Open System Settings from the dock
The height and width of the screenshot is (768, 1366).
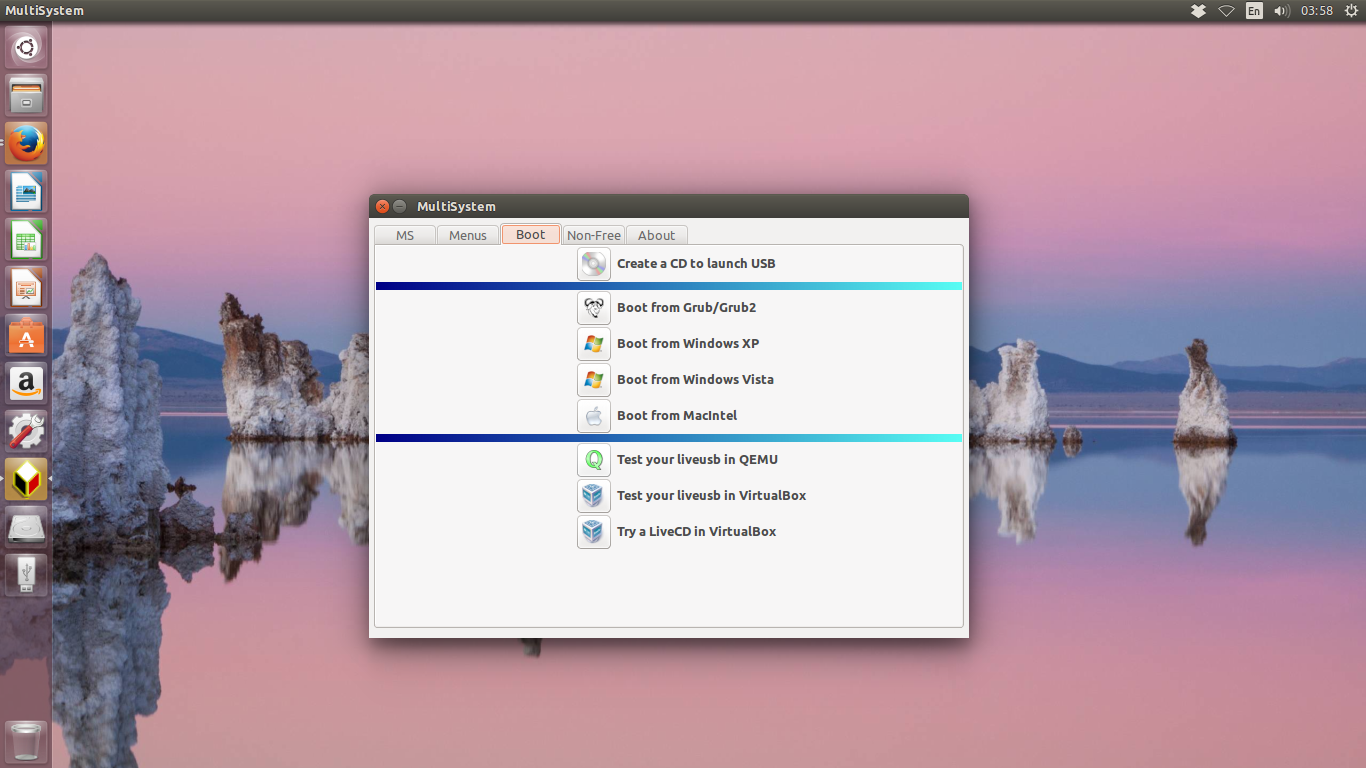point(26,432)
